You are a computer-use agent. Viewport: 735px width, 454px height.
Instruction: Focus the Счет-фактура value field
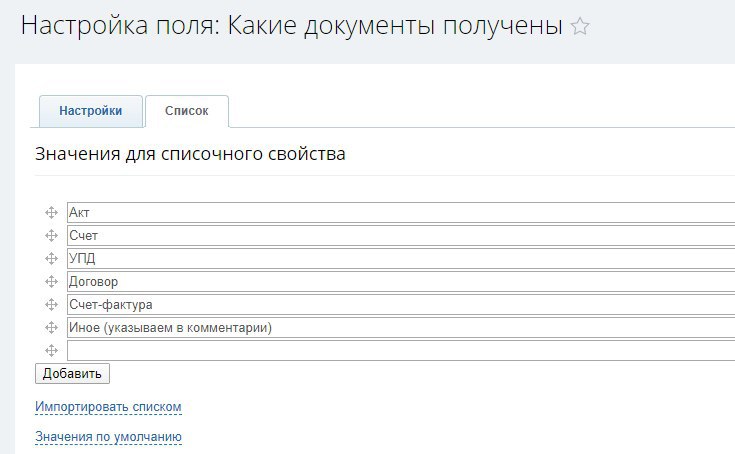click(401, 305)
